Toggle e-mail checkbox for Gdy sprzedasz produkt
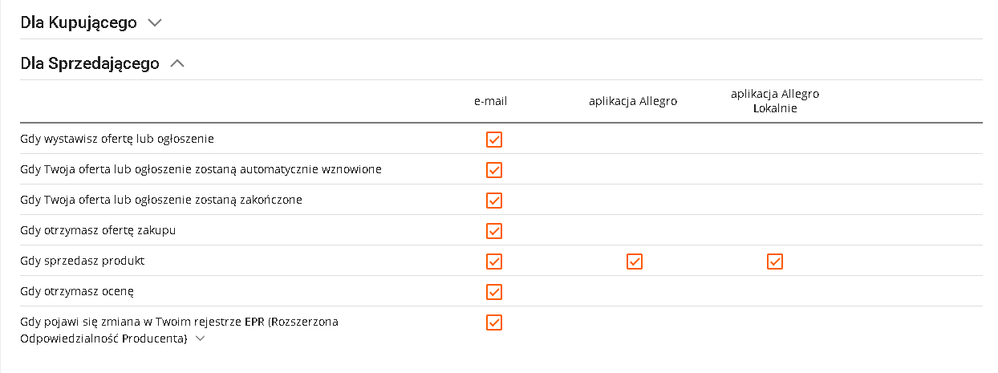The width and height of the screenshot is (998, 373). pos(494,262)
